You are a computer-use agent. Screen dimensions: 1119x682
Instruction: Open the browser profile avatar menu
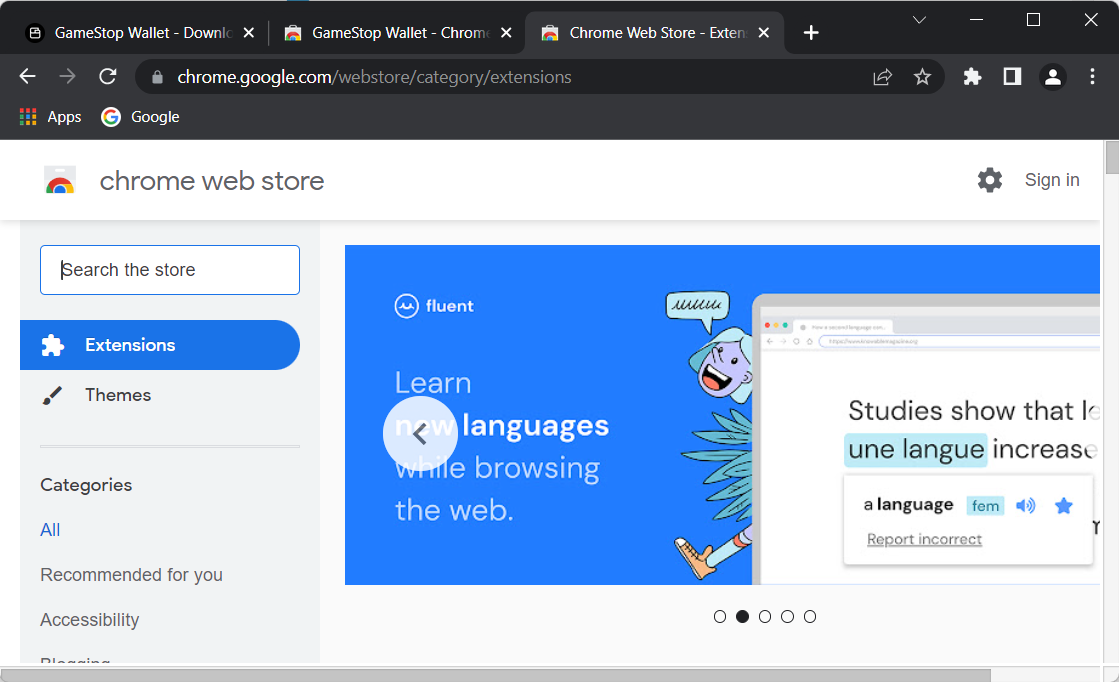click(x=1052, y=76)
